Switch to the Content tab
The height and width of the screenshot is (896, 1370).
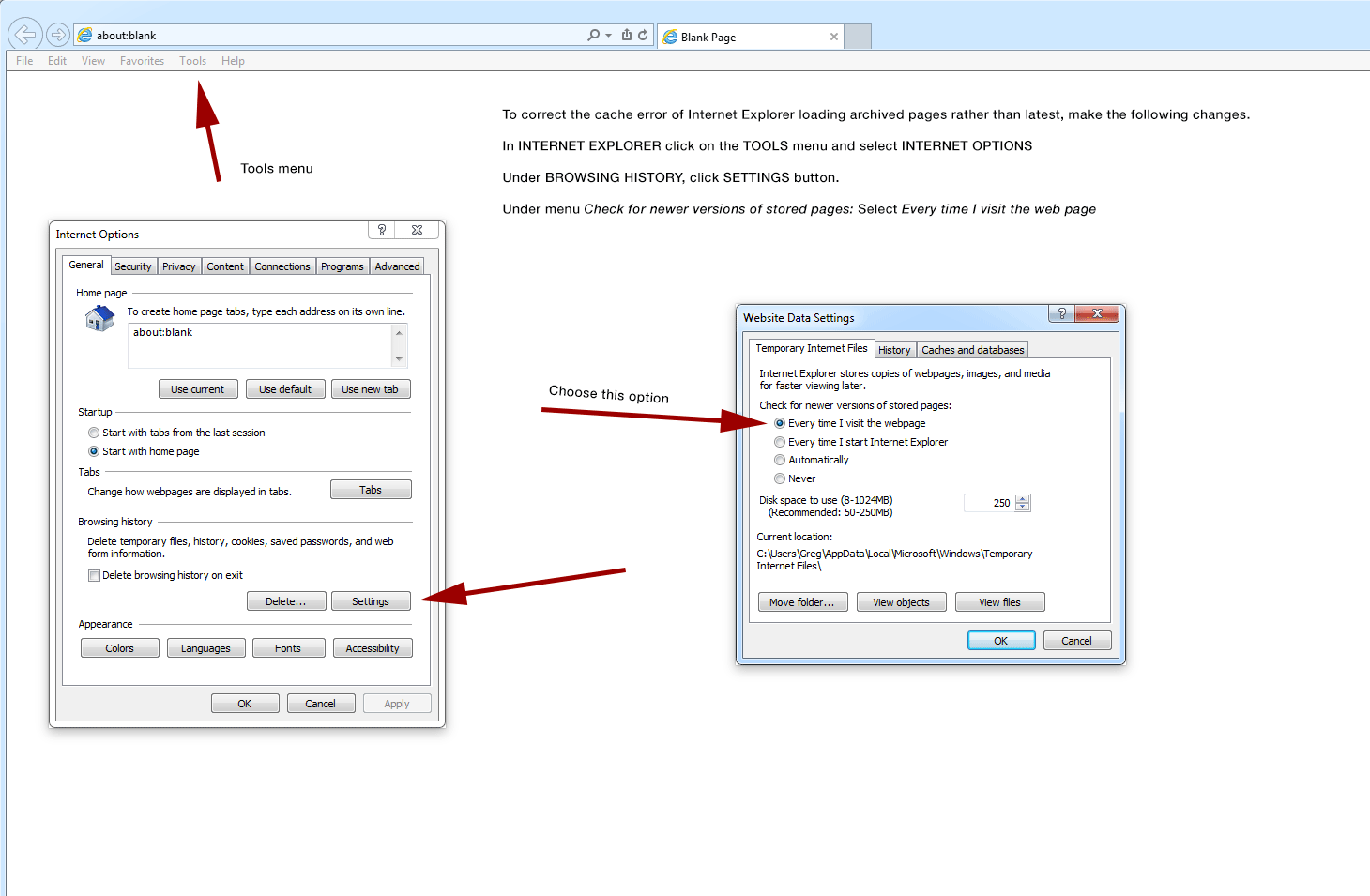click(225, 266)
